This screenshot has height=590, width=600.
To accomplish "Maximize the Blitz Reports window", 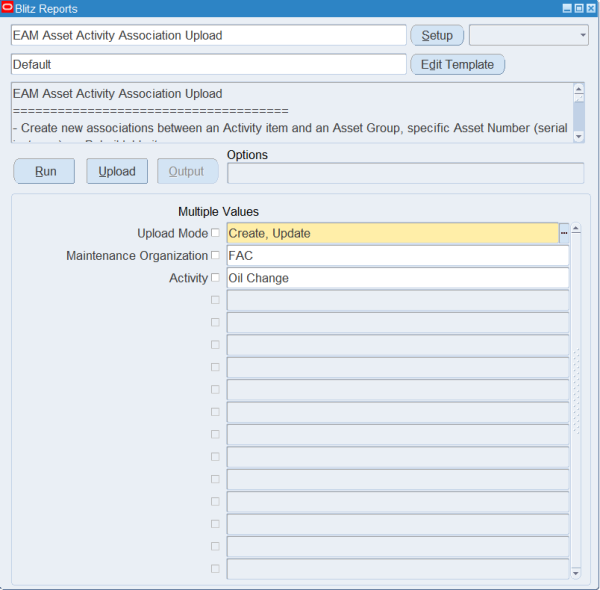I will click(579, 8).
